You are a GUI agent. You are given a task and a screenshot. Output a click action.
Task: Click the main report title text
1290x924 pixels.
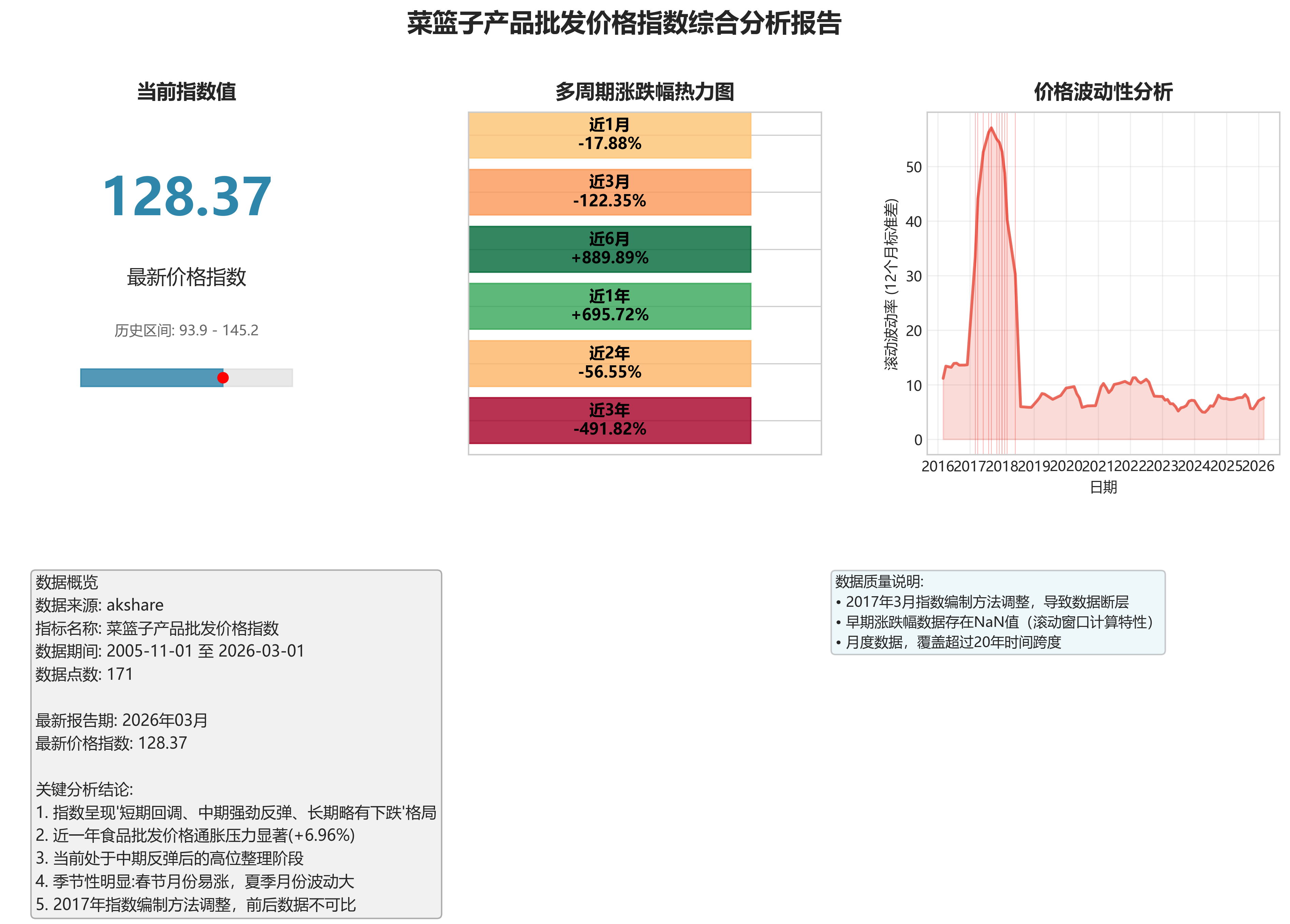(x=624, y=24)
